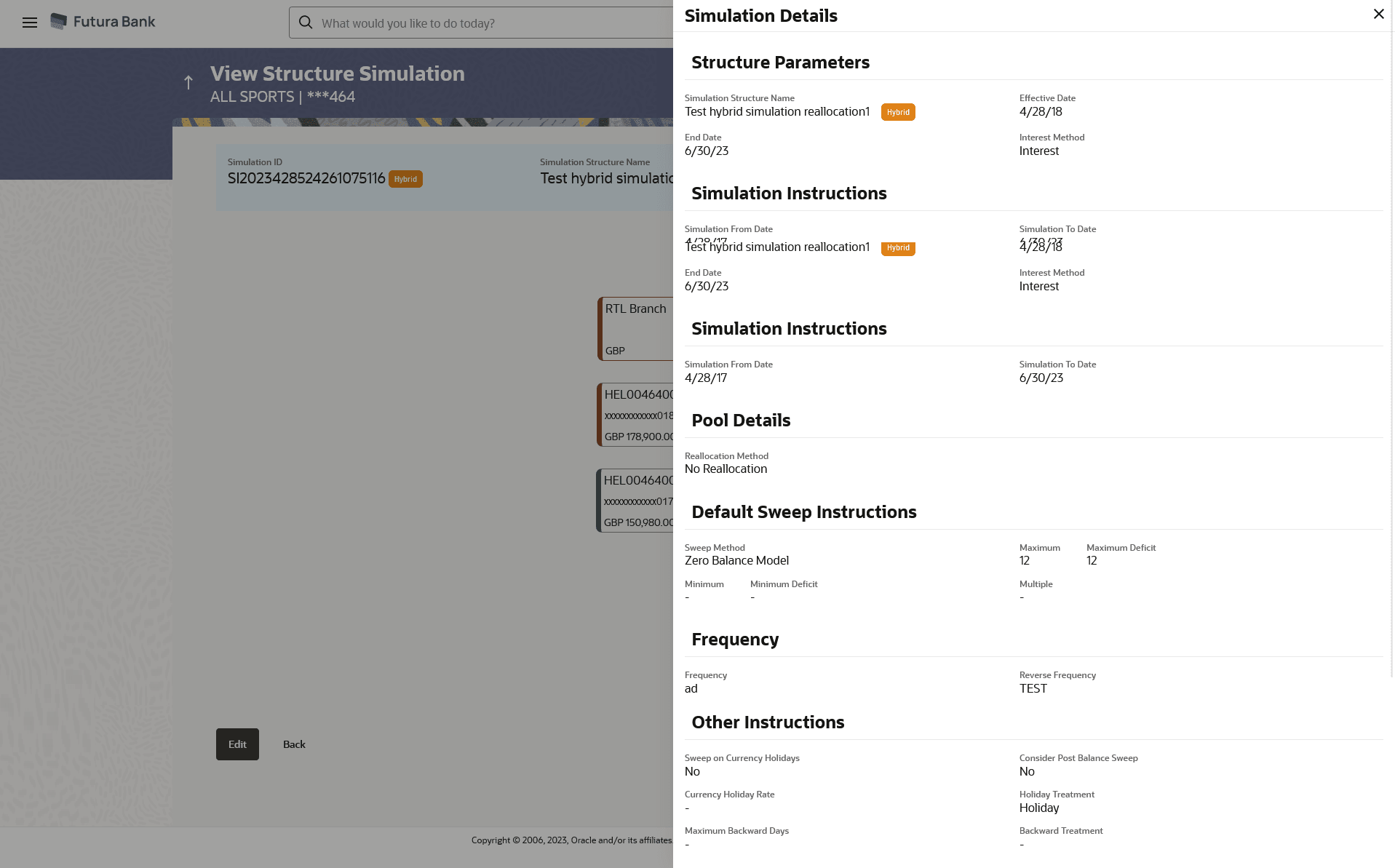Viewport: 1395px width, 868px height.
Task: Click the Other Instructions section heading
Action: tap(768, 722)
